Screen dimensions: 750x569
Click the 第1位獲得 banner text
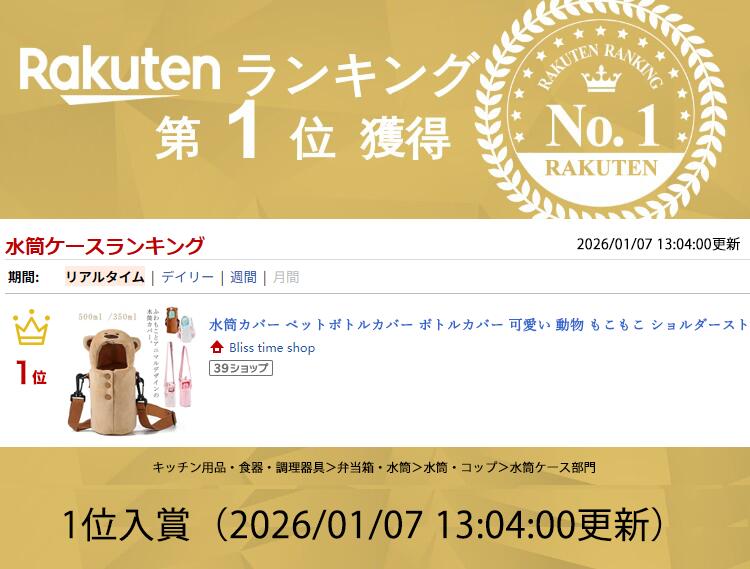[303, 137]
